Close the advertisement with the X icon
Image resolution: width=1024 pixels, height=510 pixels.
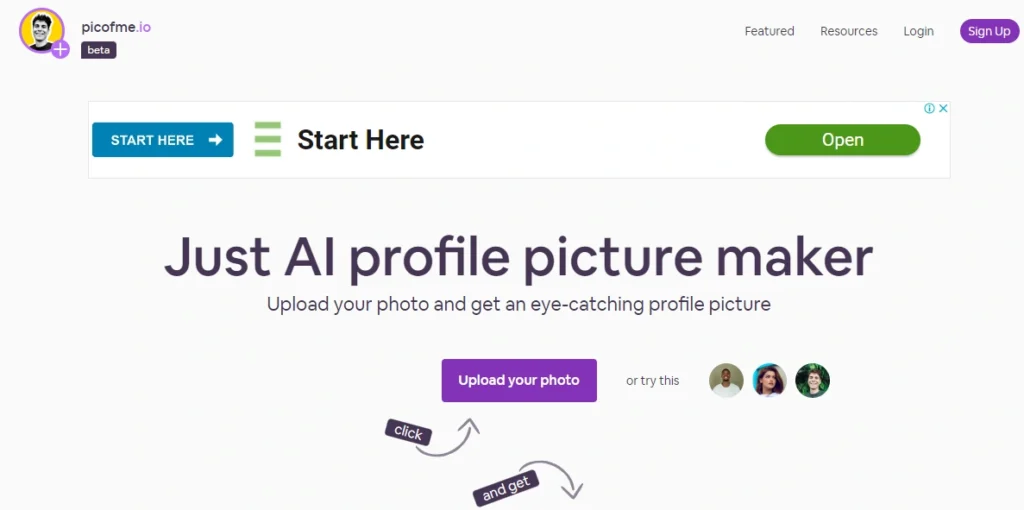click(x=942, y=108)
